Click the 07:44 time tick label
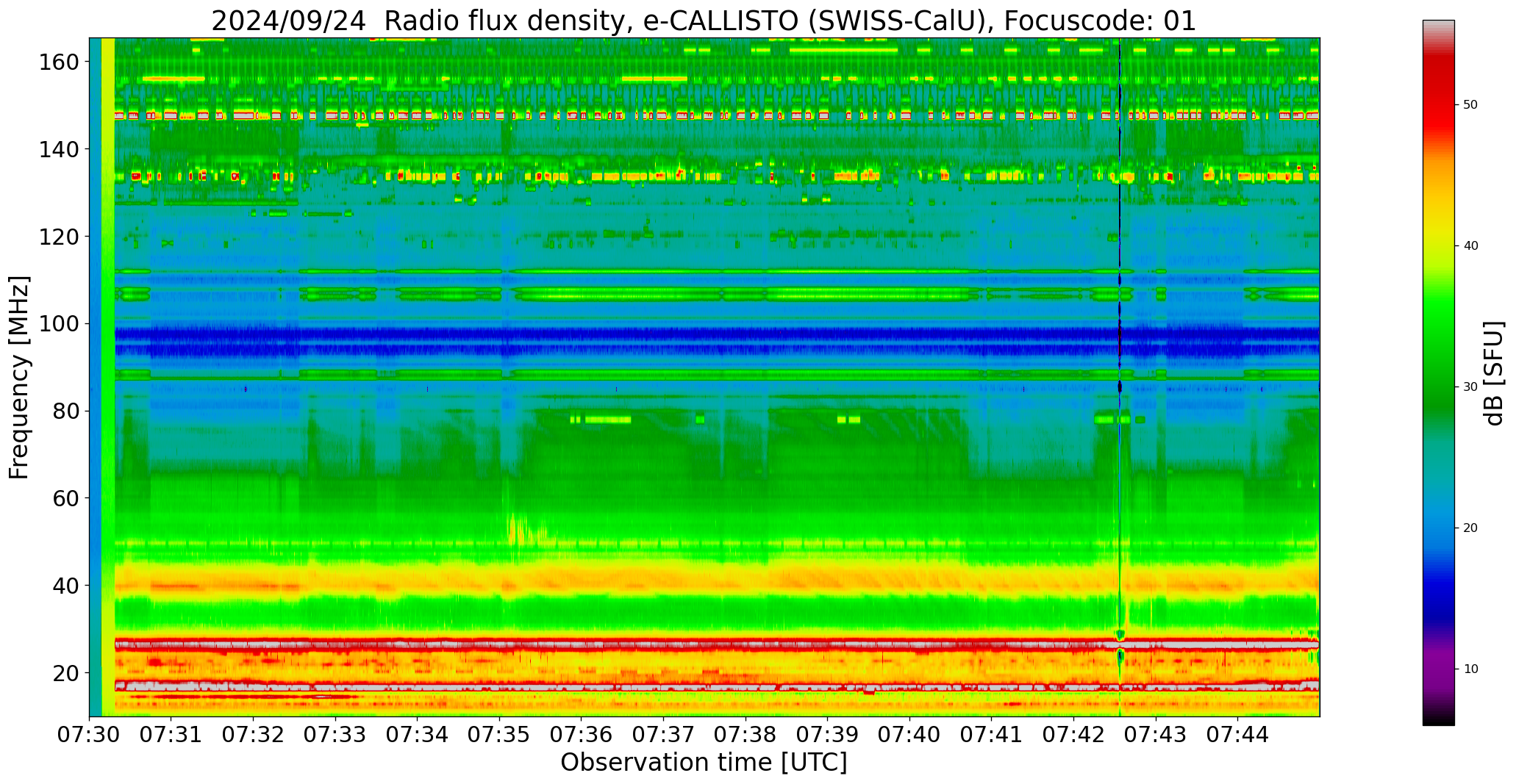The width and height of the screenshot is (1516, 784). 1238,733
